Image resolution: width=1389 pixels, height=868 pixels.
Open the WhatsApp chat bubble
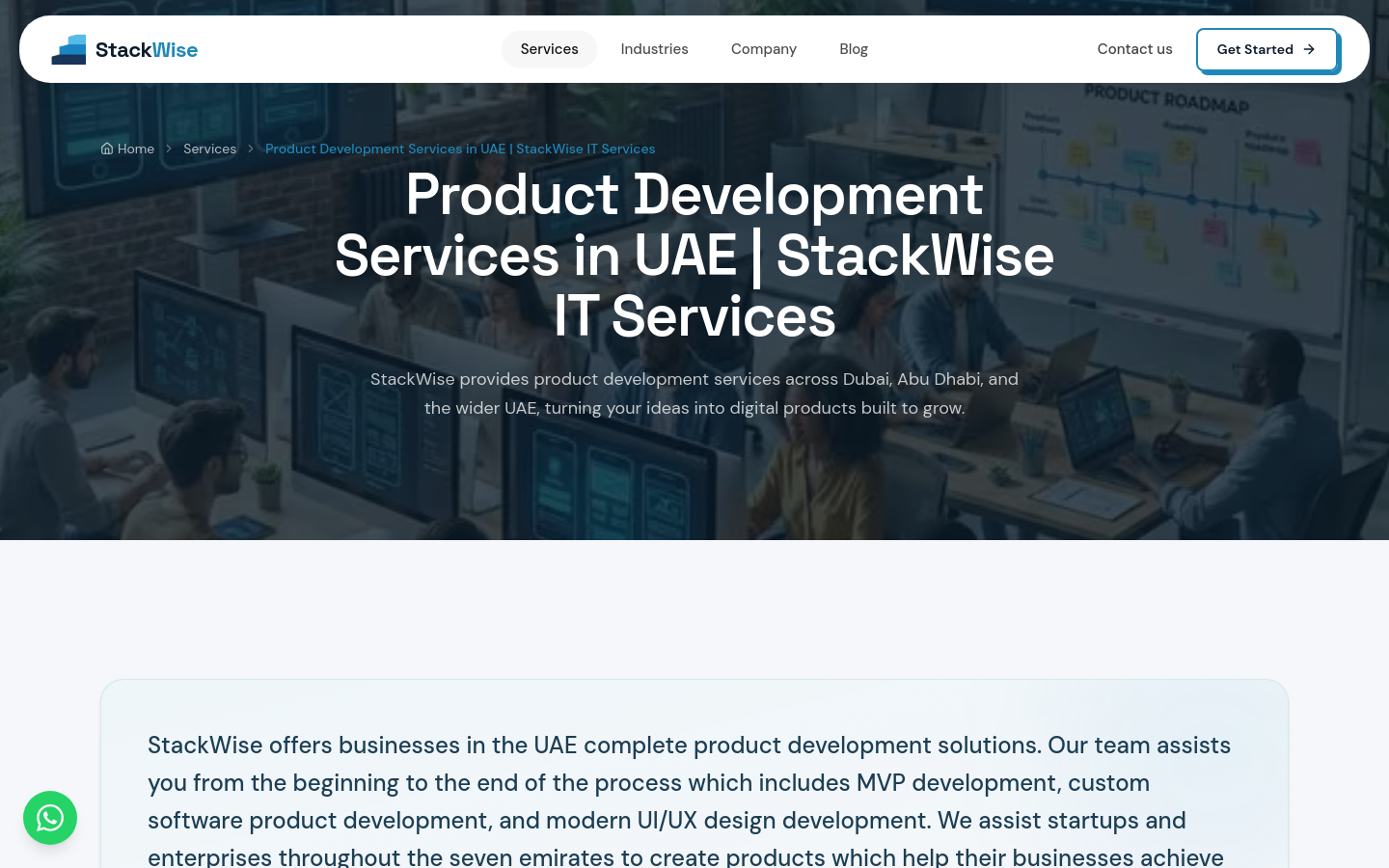point(50,818)
